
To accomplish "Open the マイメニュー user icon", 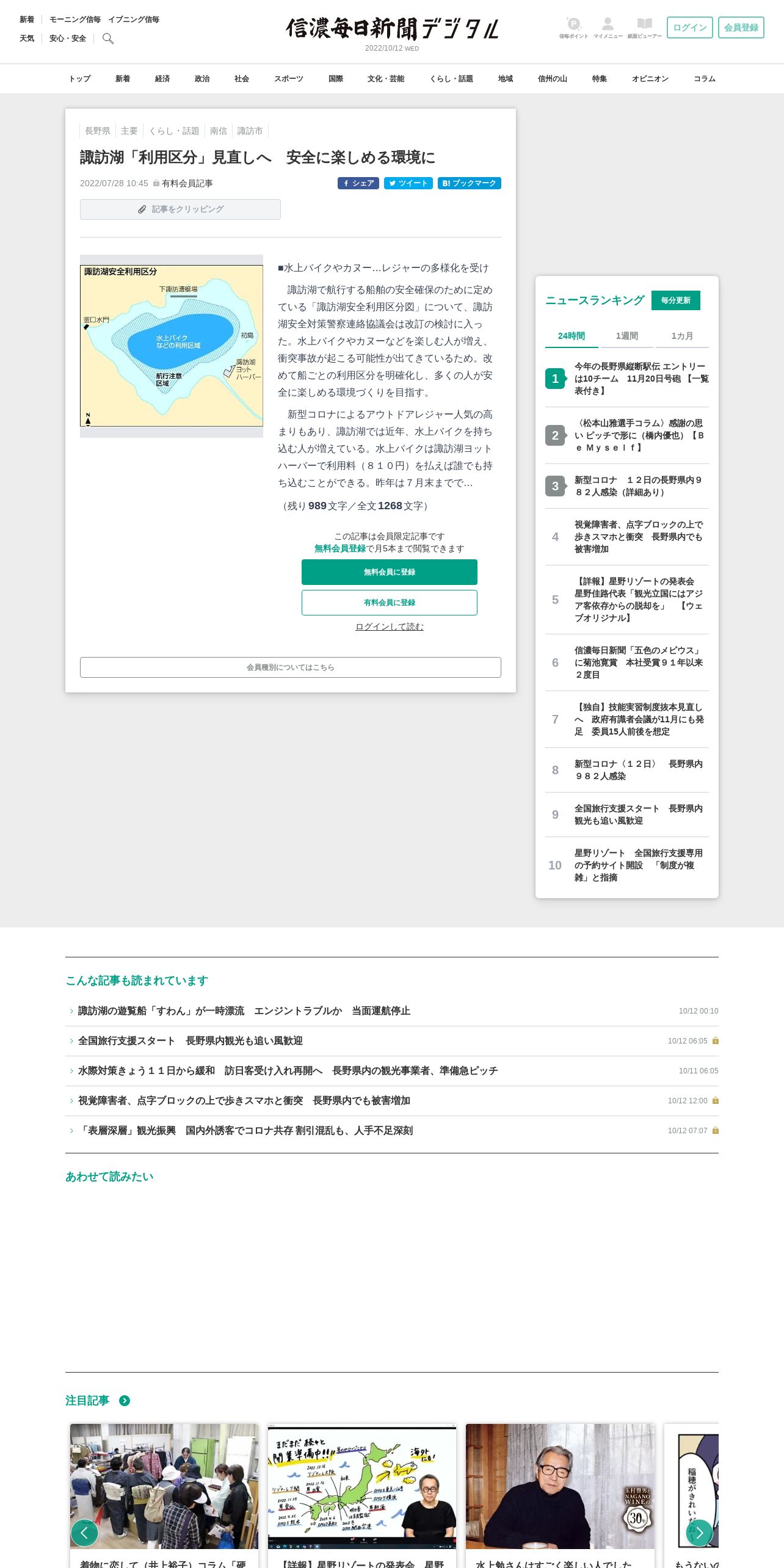I will (x=608, y=27).
